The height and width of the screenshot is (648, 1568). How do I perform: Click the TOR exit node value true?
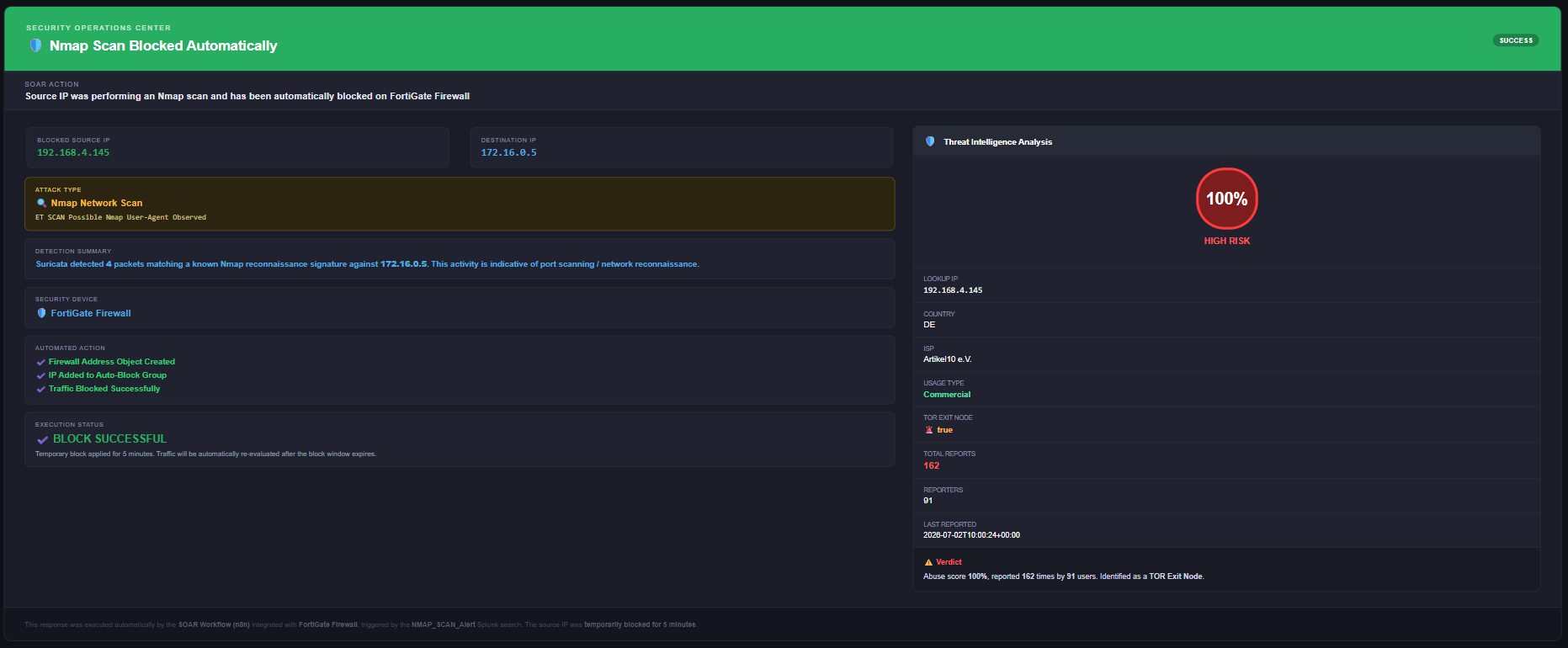click(x=945, y=430)
